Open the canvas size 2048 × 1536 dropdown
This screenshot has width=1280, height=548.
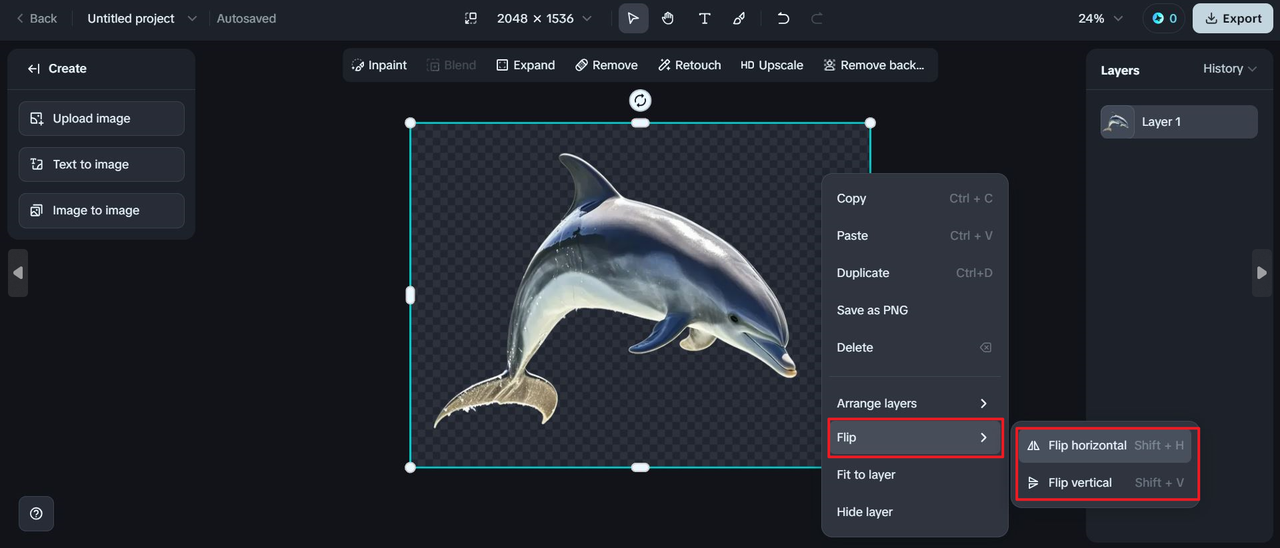click(x=543, y=18)
